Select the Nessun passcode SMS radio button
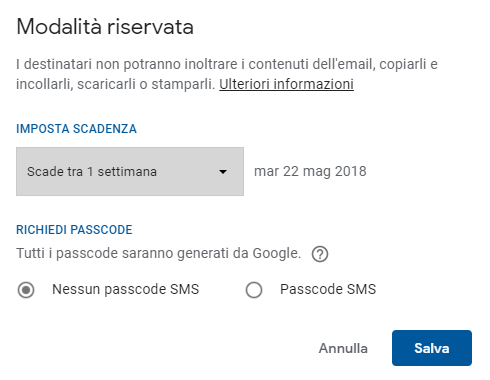 pos(26,290)
